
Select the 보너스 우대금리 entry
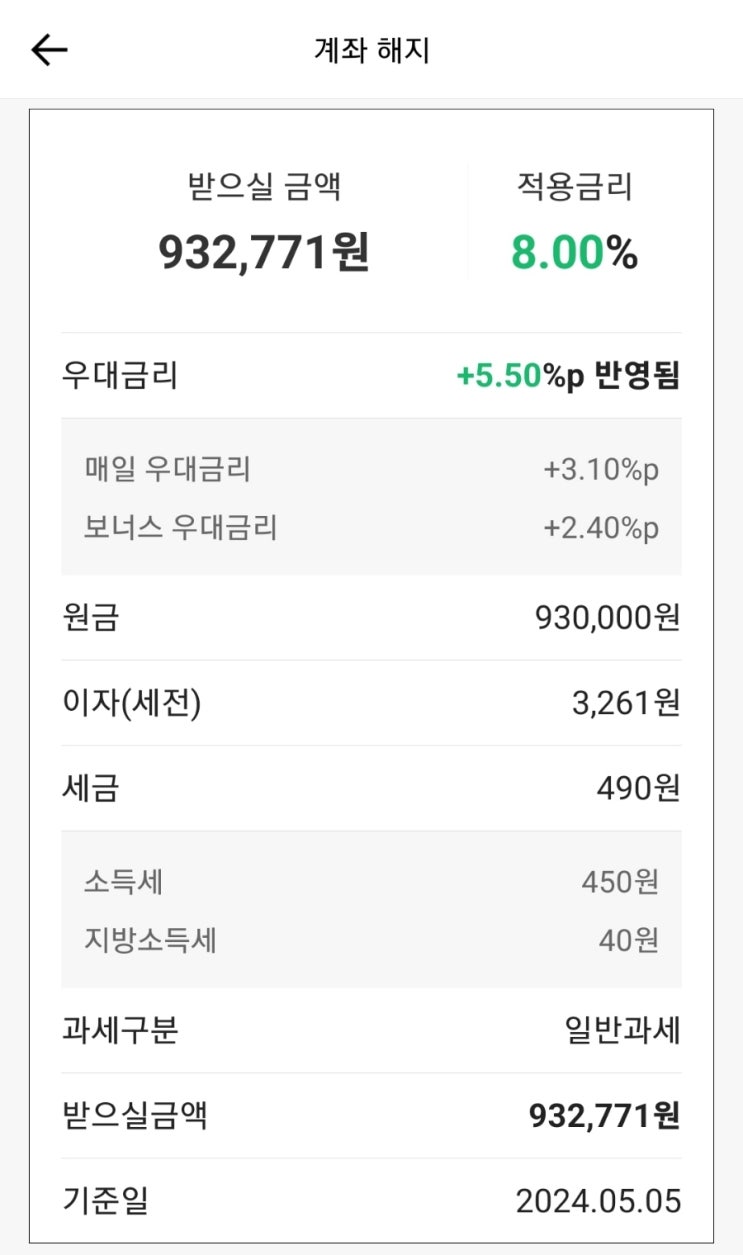(181, 527)
